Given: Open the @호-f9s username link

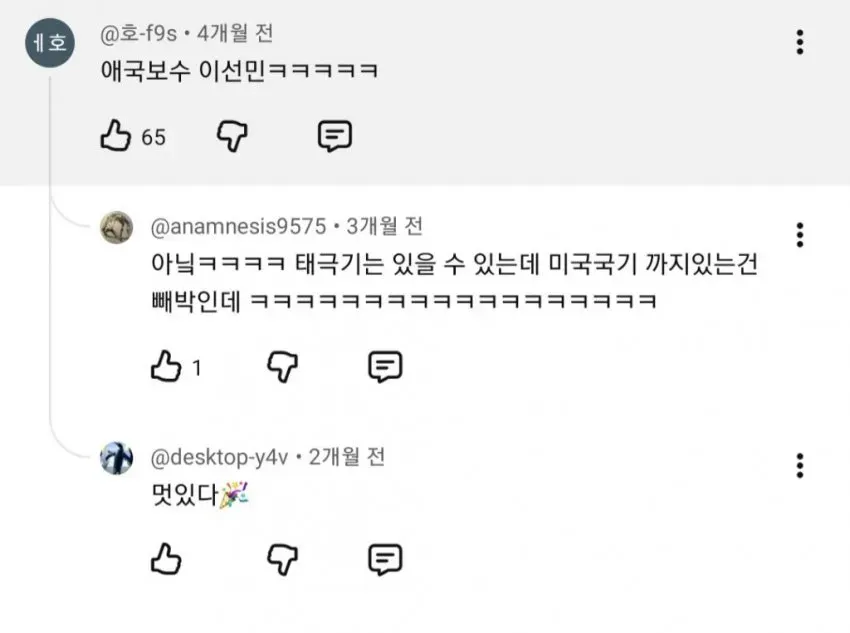Looking at the screenshot, I should (x=139, y=34).
